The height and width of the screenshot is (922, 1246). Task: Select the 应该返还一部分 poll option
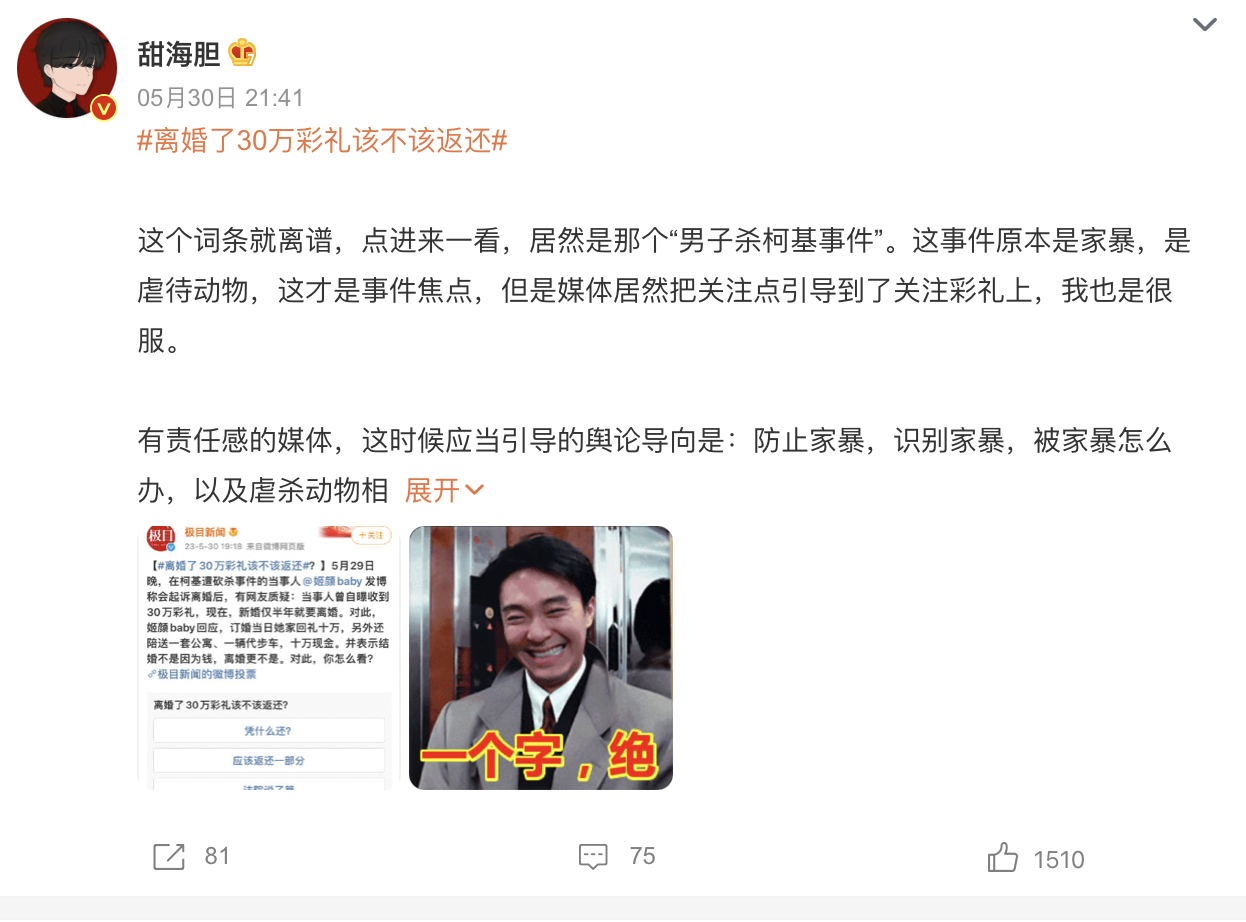click(268, 761)
